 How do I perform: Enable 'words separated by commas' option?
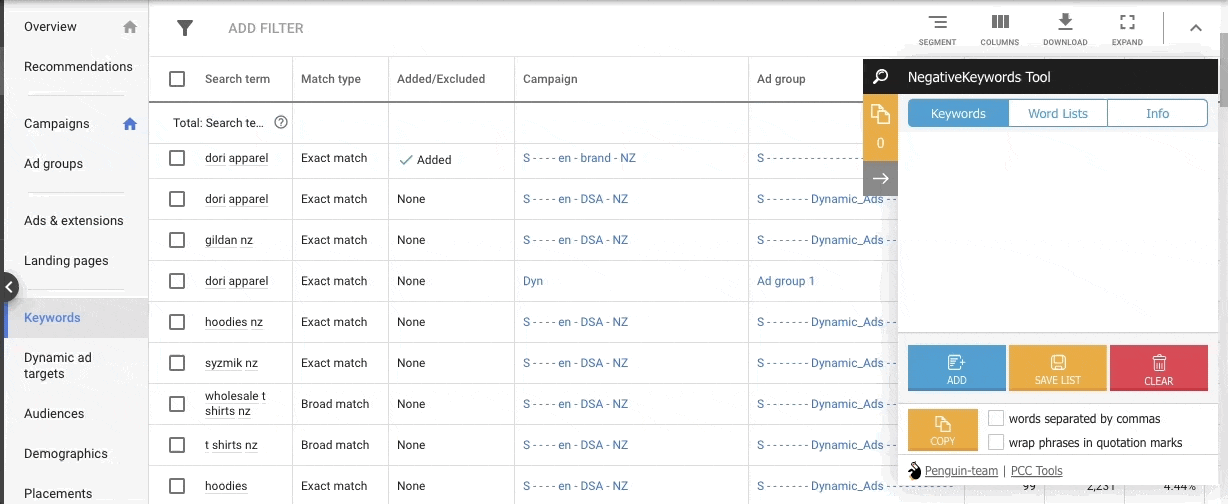(996, 419)
